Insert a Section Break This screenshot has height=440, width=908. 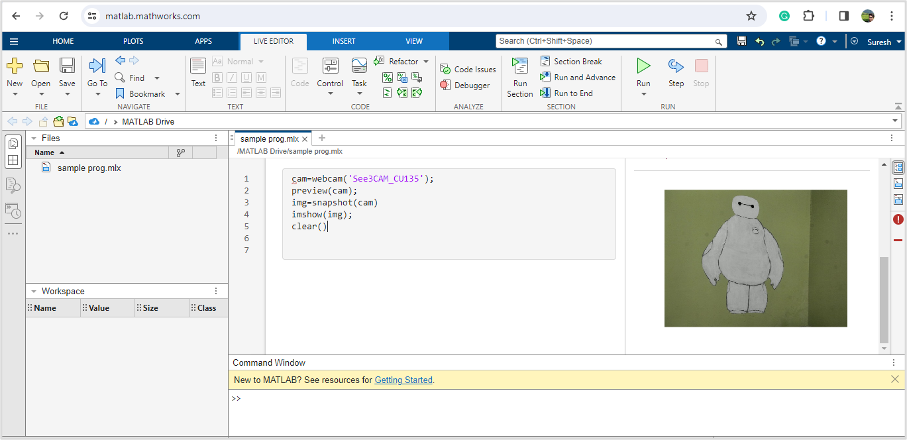tap(571, 61)
